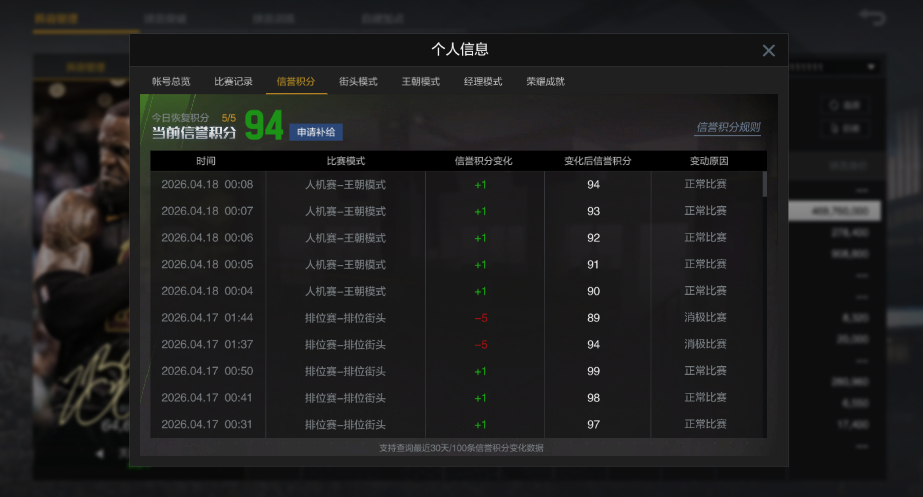This screenshot has width=923, height=497.
Task: Click the 变动原因 column header
Action: coord(709,161)
